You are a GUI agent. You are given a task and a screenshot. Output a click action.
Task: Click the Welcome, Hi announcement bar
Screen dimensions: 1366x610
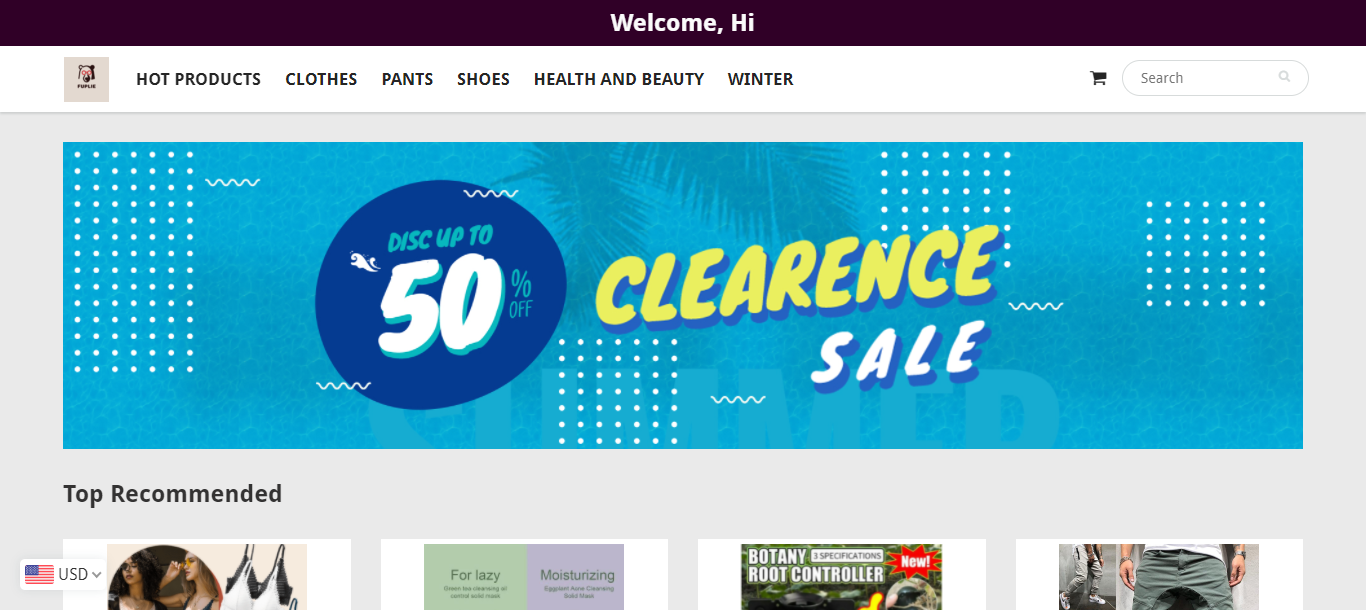(x=683, y=23)
